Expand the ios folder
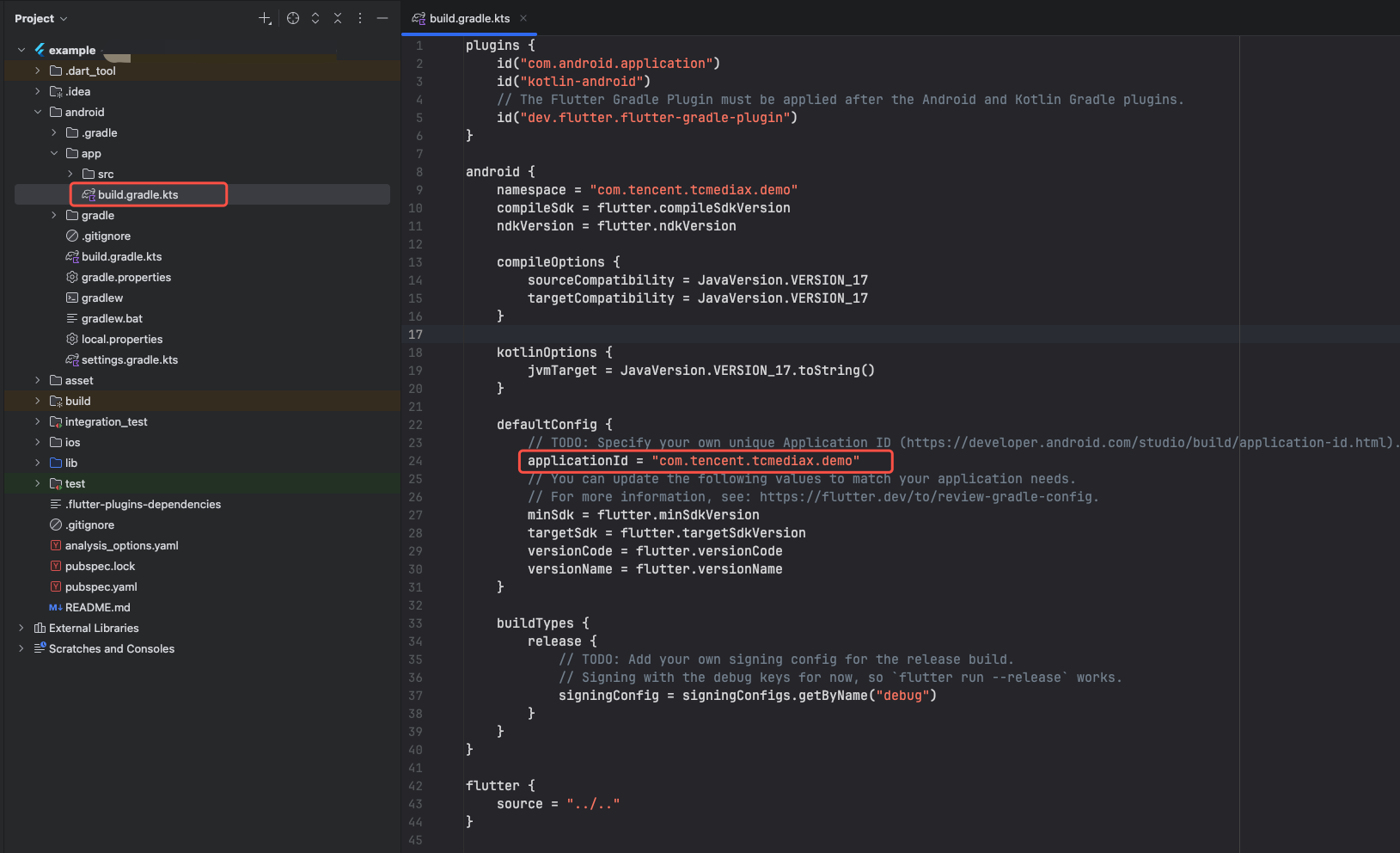 click(38, 442)
